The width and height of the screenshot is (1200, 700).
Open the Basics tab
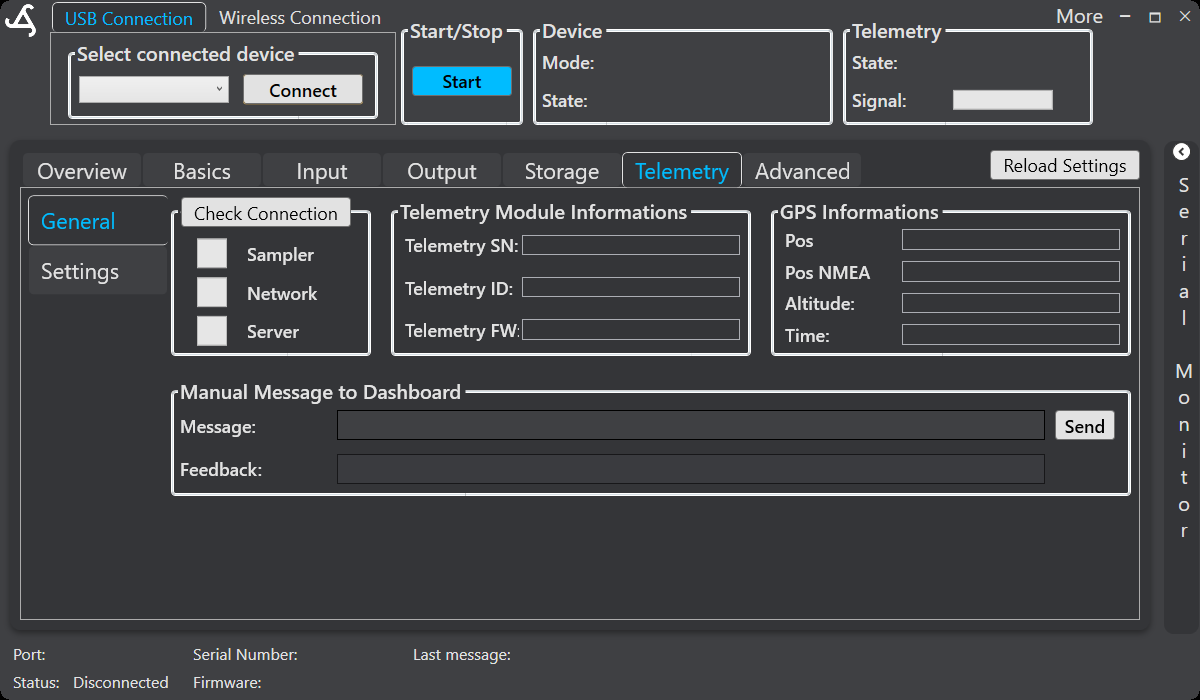202,171
